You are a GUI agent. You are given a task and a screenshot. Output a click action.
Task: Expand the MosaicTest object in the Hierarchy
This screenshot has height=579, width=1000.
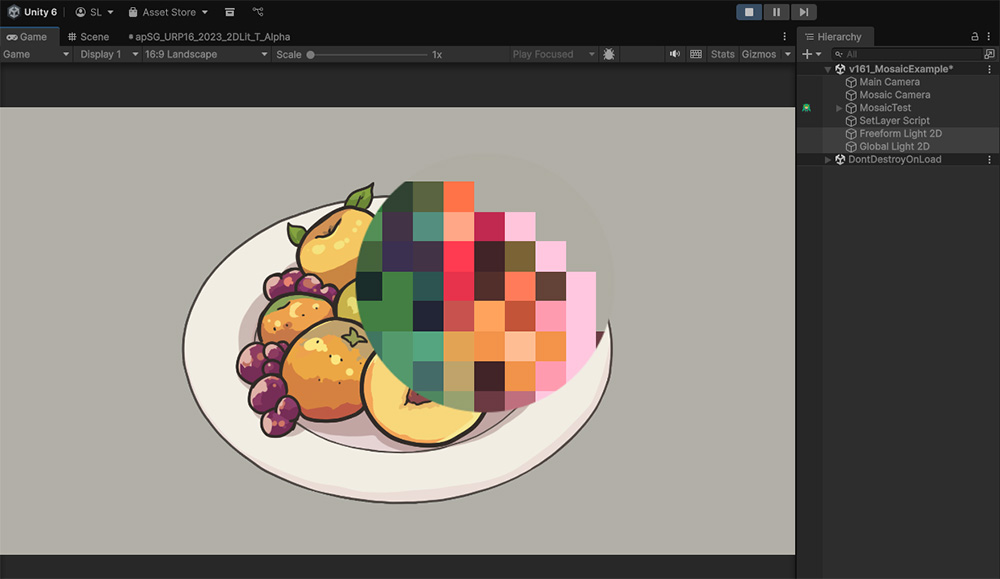tap(839, 108)
